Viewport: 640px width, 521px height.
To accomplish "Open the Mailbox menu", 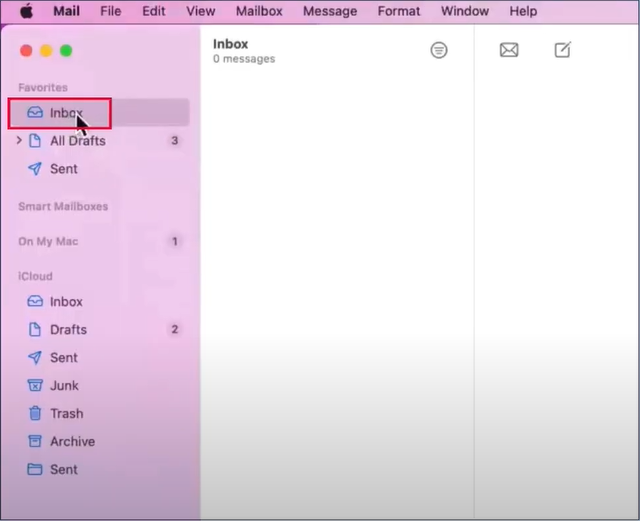I will [x=259, y=11].
